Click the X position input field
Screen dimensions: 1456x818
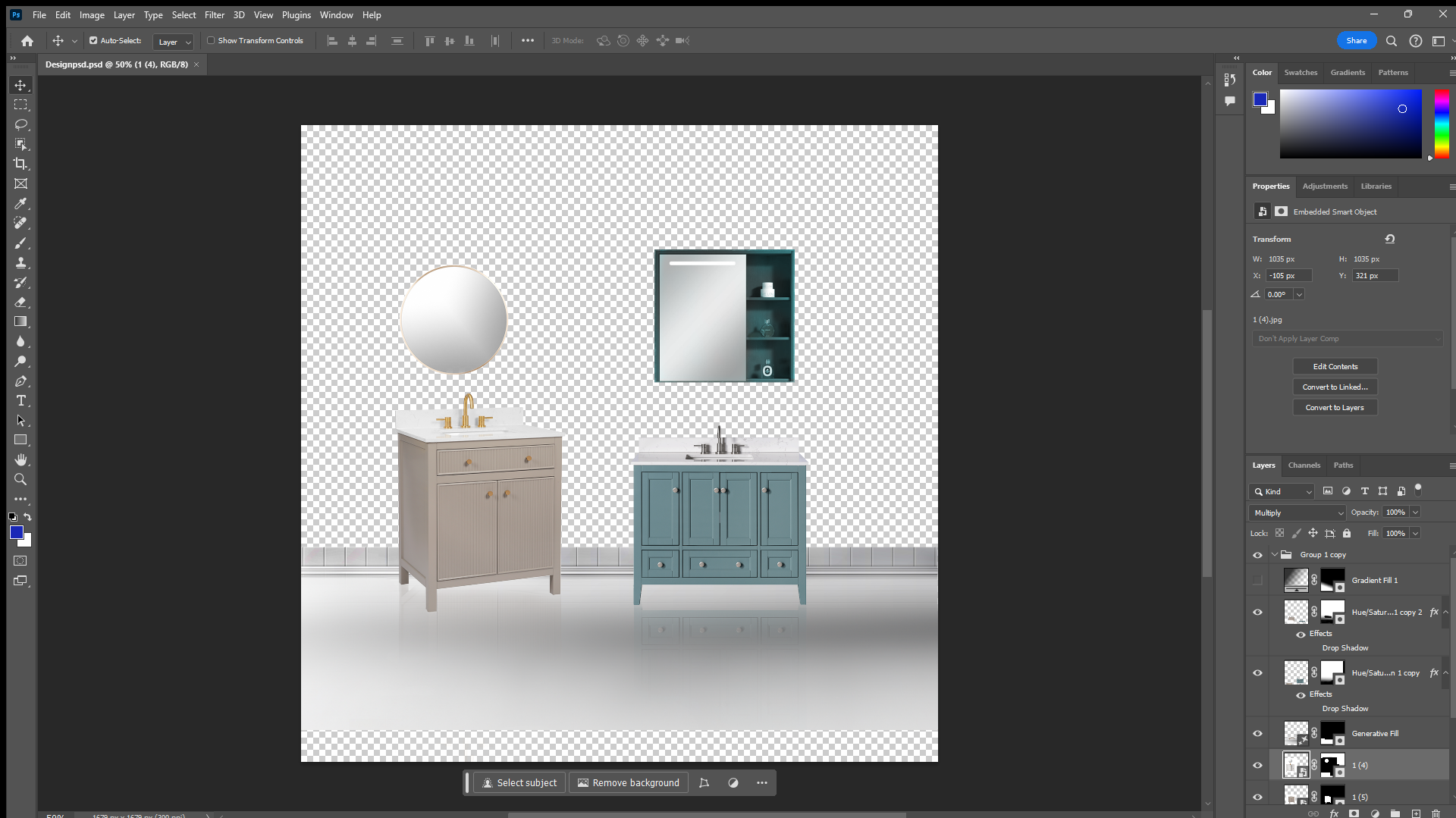click(1289, 276)
